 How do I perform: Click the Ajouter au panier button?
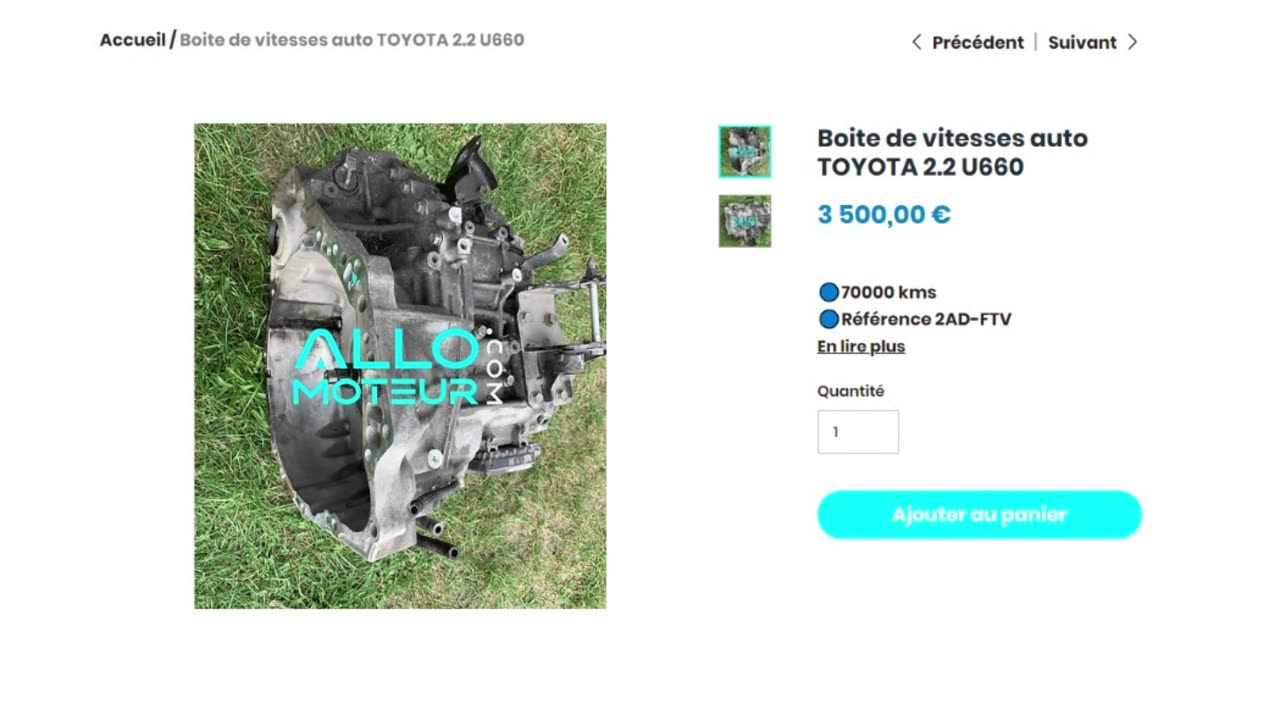(979, 515)
